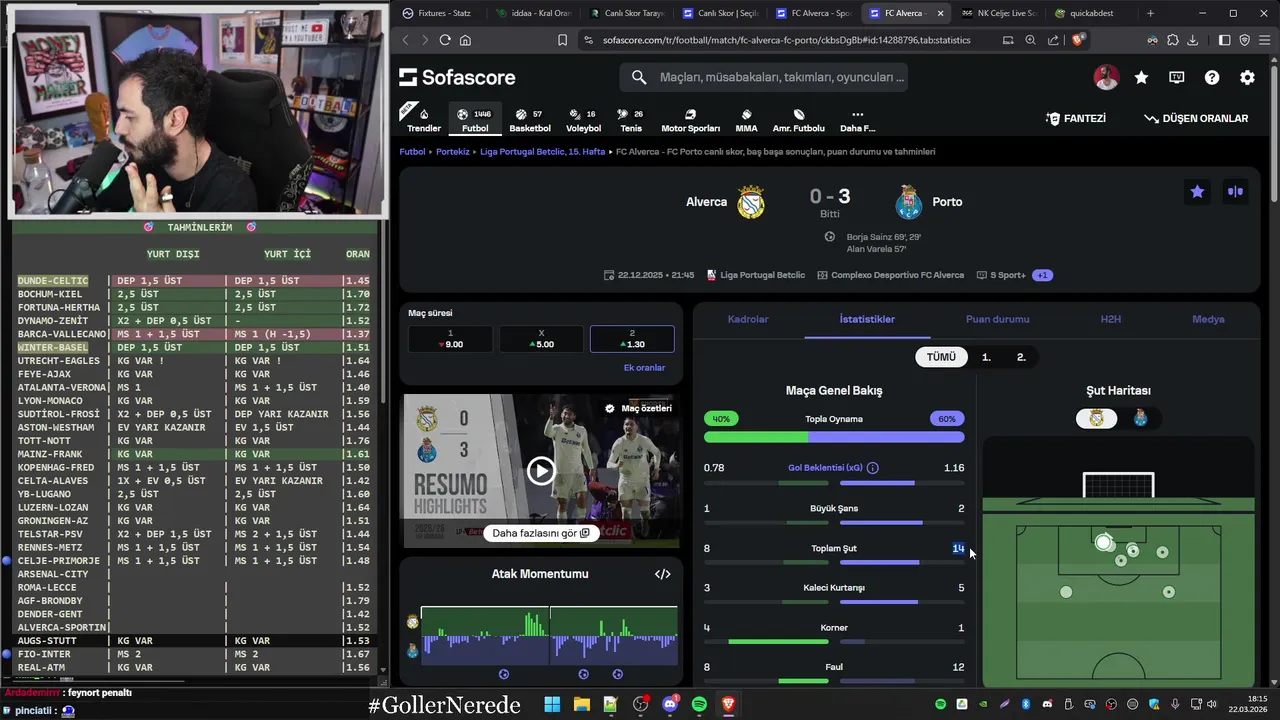Select 1. half statistics filter
The height and width of the screenshot is (720, 1280).
986,357
